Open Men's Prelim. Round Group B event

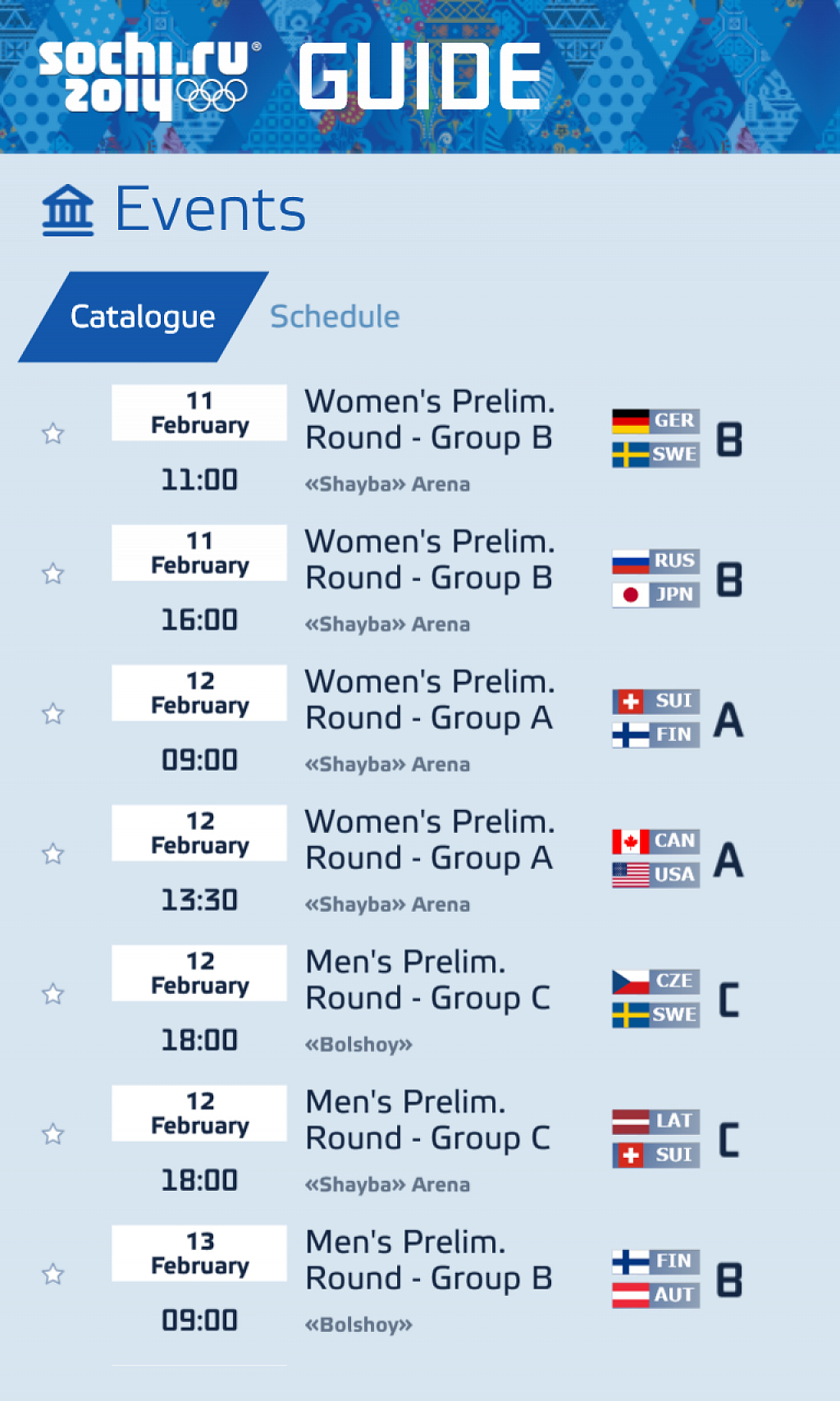coord(429,1260)
